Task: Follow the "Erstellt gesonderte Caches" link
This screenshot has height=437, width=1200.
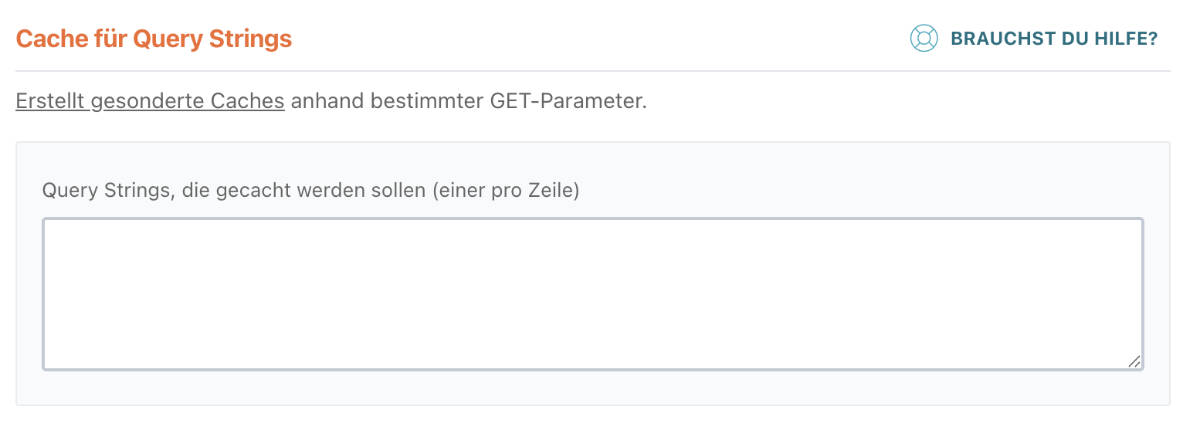Action: point(150,102)
